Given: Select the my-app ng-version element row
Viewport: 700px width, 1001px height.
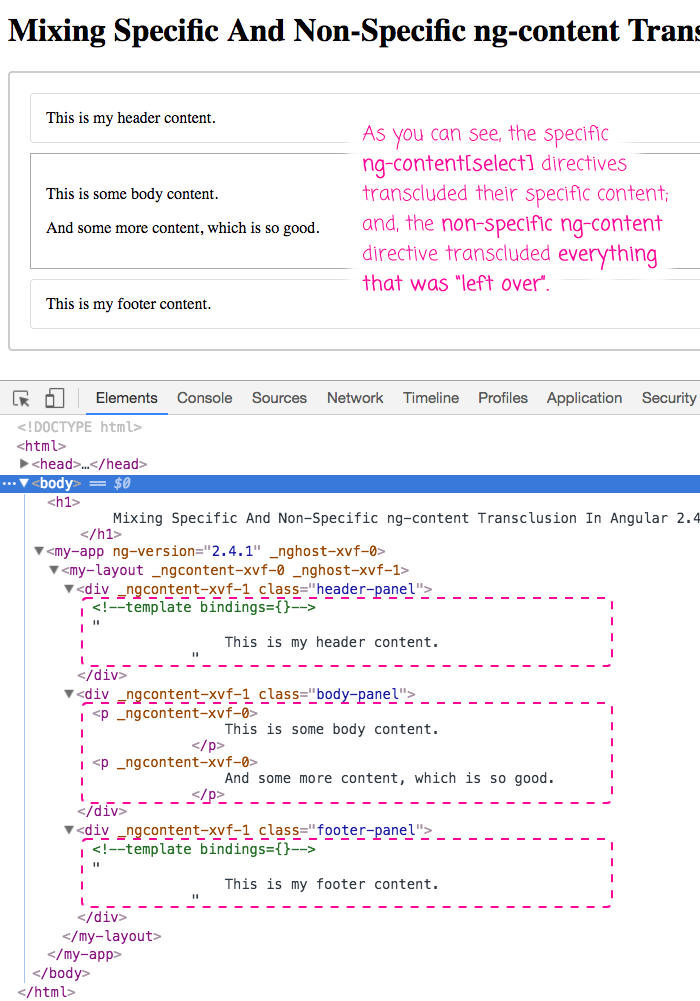Looking at the screenshot, I should [x=216, y=551].
